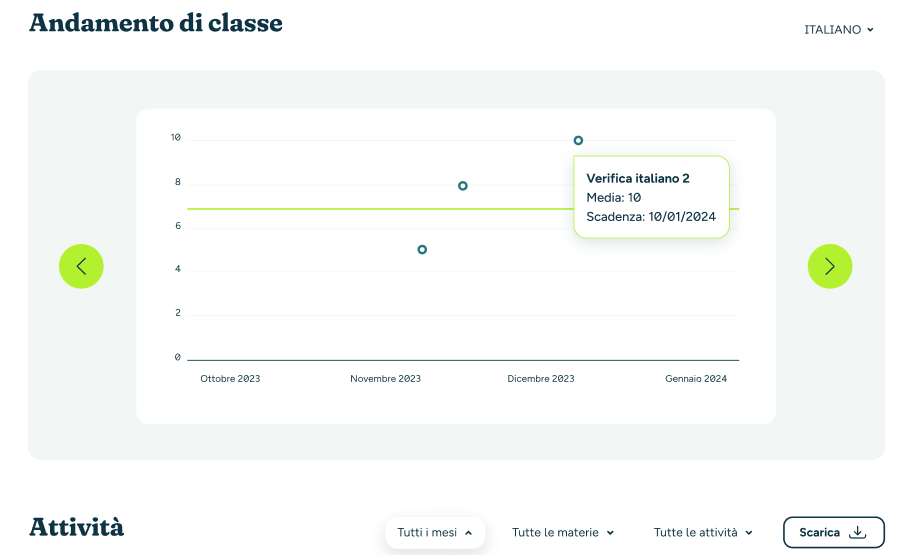Select the data point at value 10
Viewport: 912px width, 555px height.
[578, 141]
